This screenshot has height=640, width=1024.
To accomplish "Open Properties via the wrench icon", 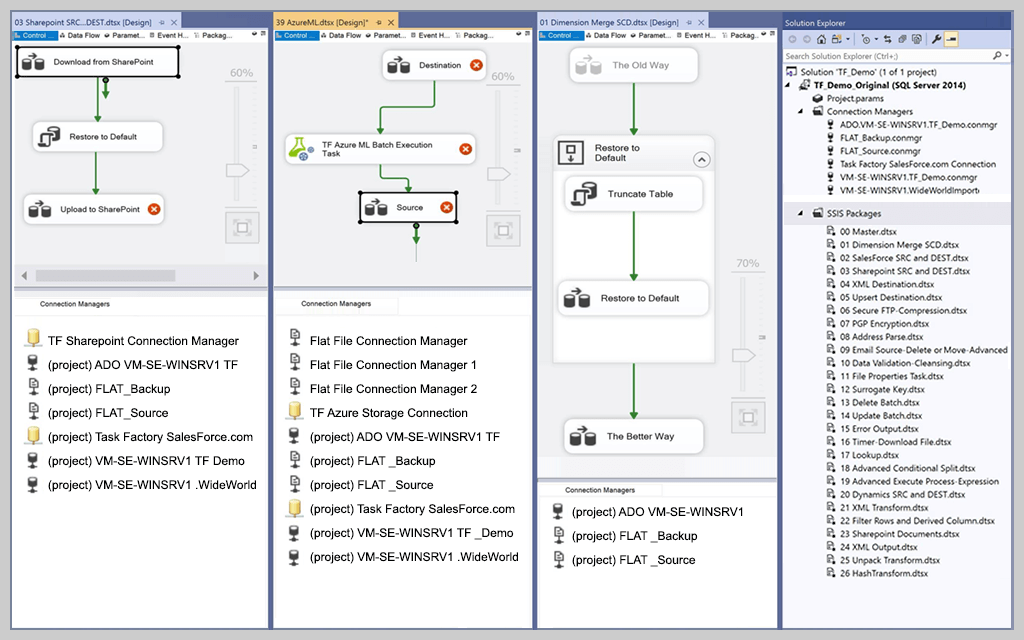I will tap(936, 39).
